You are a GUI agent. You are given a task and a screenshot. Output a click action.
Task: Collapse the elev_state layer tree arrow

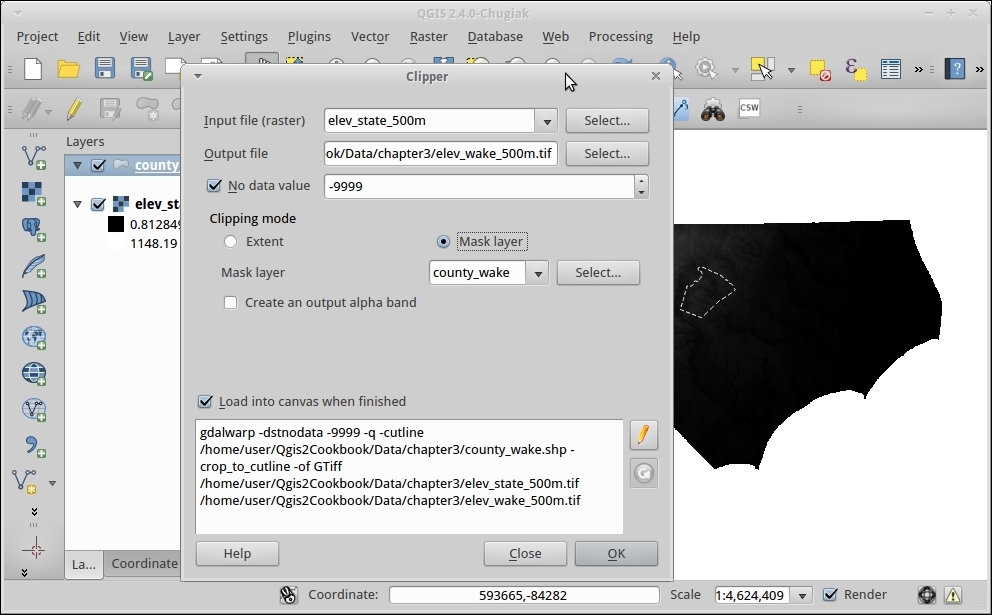click(77, 204)
